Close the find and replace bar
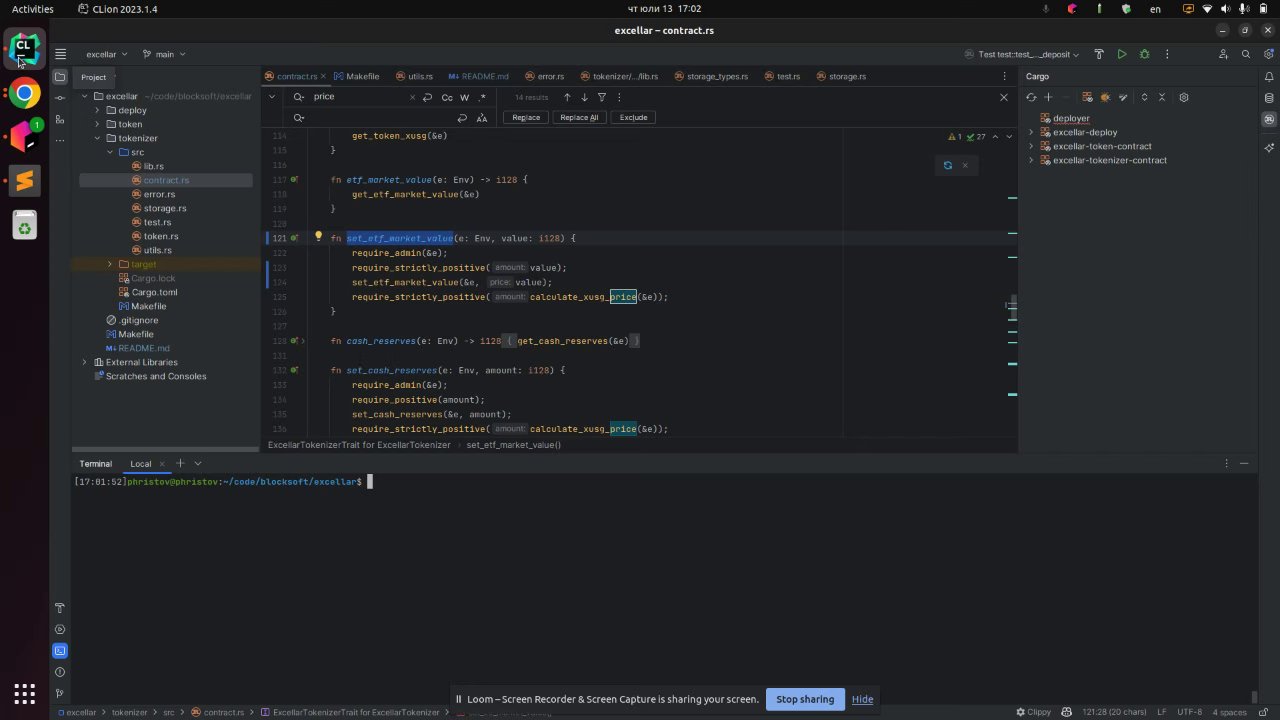The height and width of the screenshot is (720, 1280). coord(1004,97)
